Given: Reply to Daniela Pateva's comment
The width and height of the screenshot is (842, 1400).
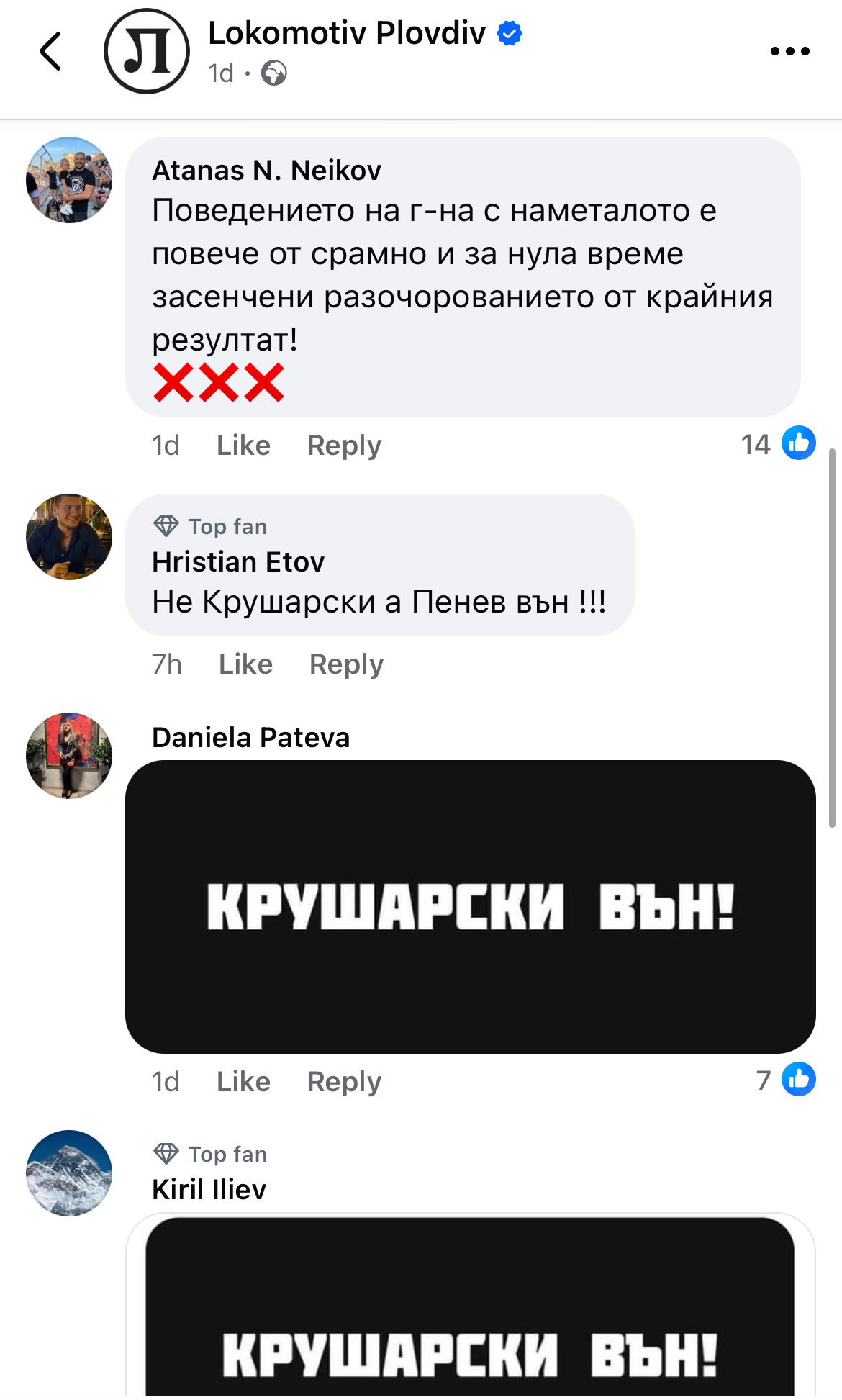Looking at the screenshot, I should tap(344, 1083).
